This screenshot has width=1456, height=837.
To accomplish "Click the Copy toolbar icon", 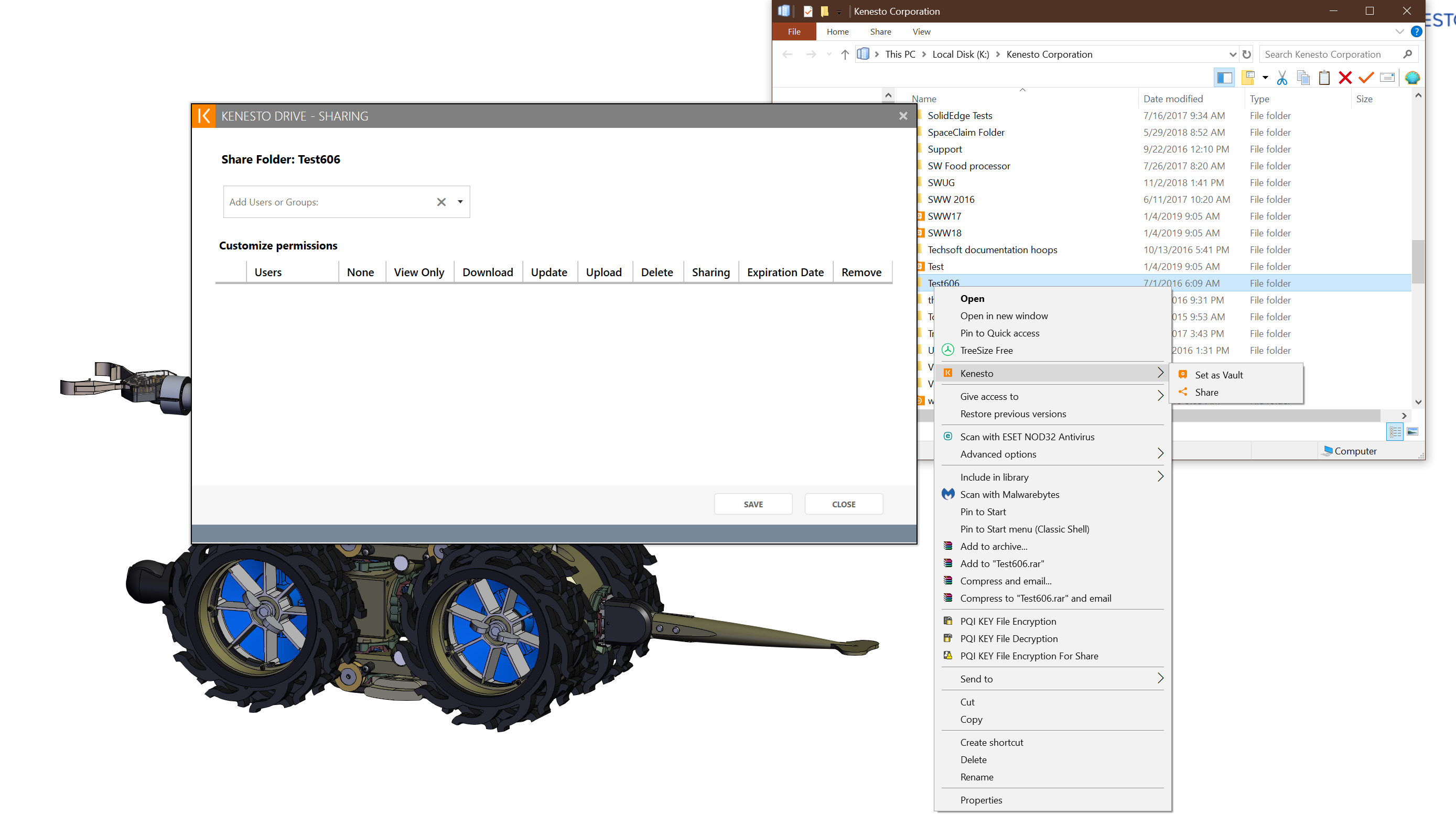I will click(x=1303, y=78).
